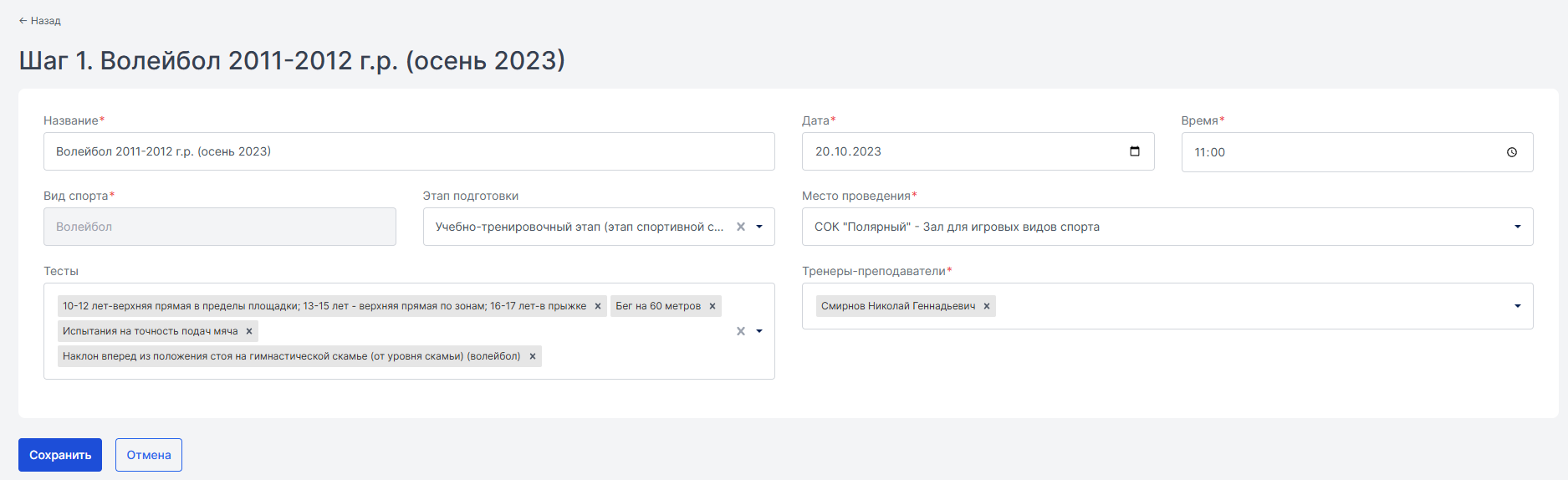Expand the Тесты dropdown arrow
The height and width of the screenshot is (480, 1568).
759,331
